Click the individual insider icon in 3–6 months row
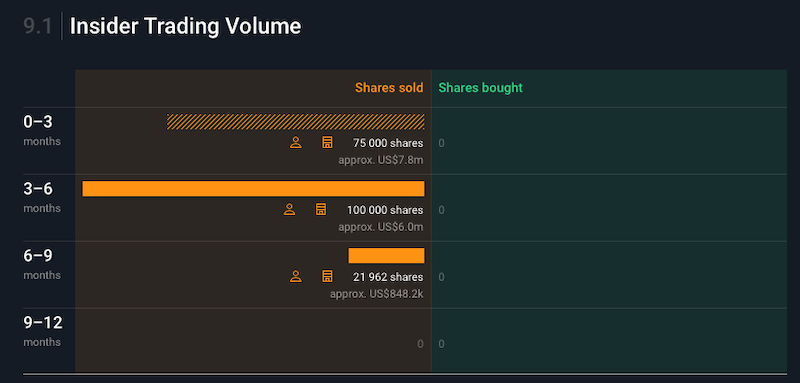 click(289, 210)
